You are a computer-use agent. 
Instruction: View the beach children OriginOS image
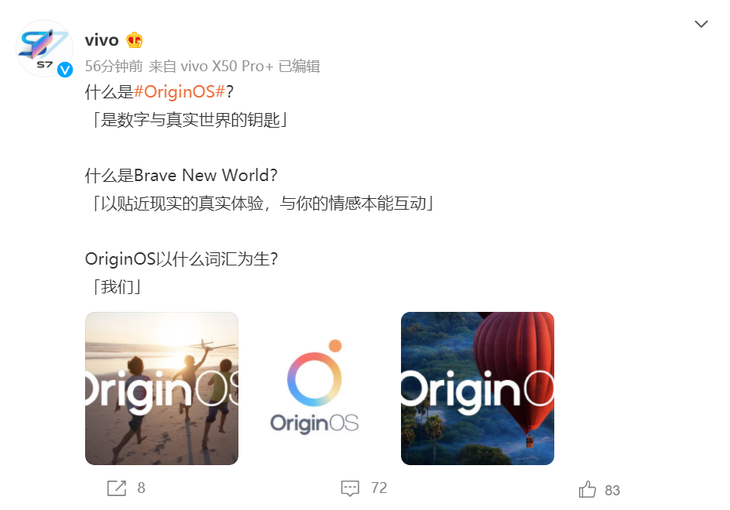pos(162,388)
